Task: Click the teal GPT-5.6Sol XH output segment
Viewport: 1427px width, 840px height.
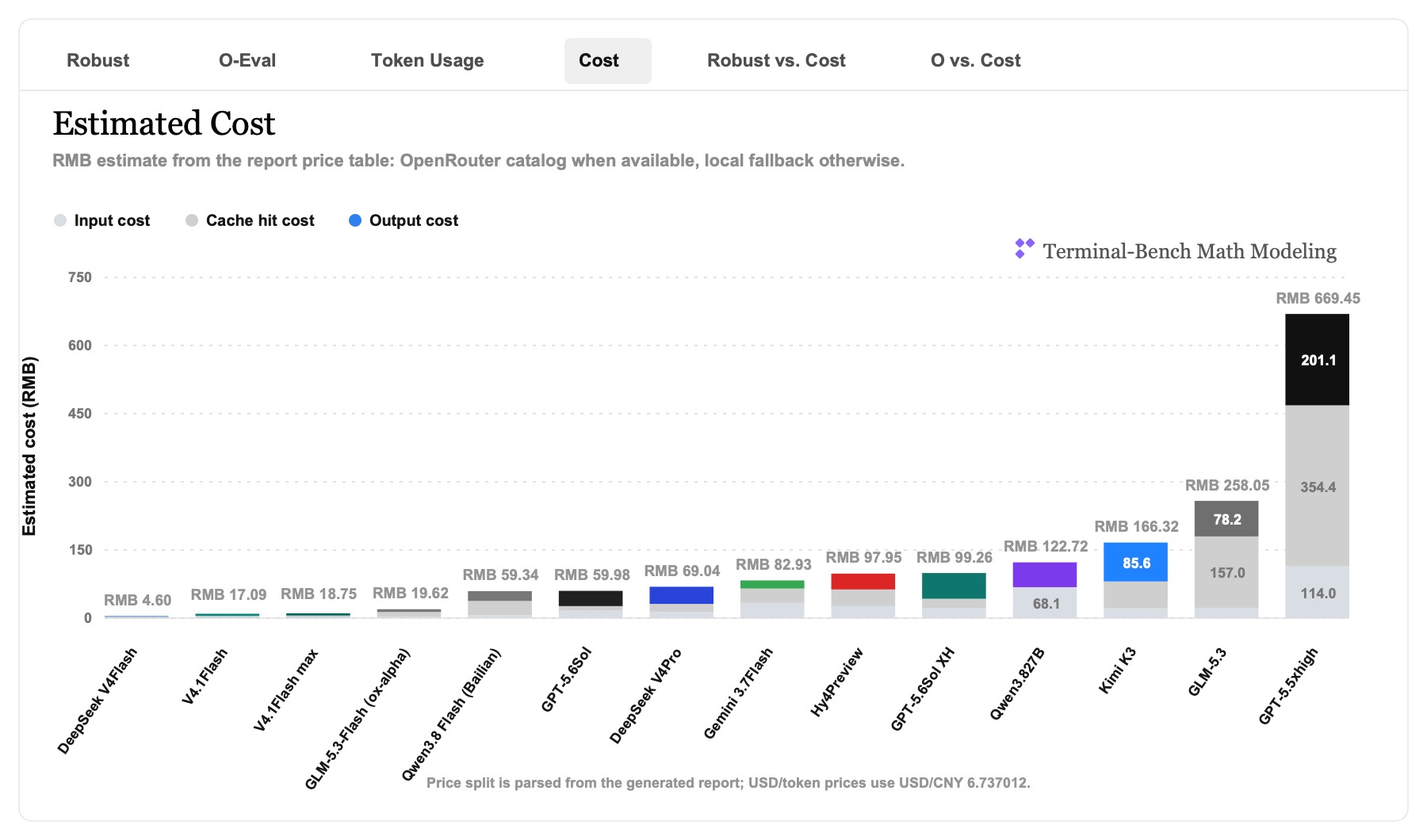Action: [954, 586]
